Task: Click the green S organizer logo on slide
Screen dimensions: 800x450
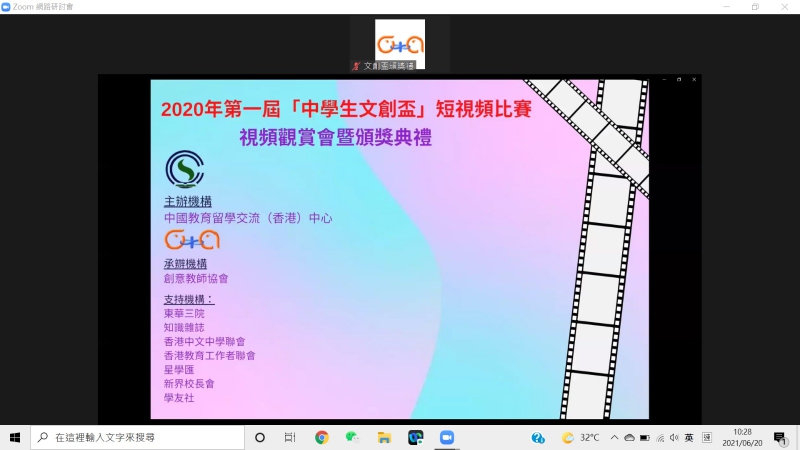Action: tap(185, 169)
